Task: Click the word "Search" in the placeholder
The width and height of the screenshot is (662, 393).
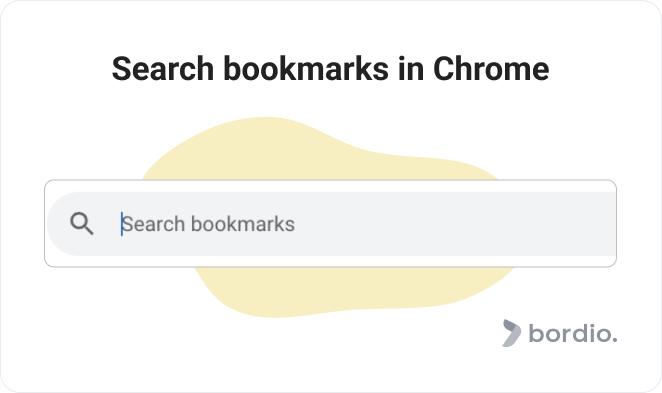Action: tap(153, 224)
